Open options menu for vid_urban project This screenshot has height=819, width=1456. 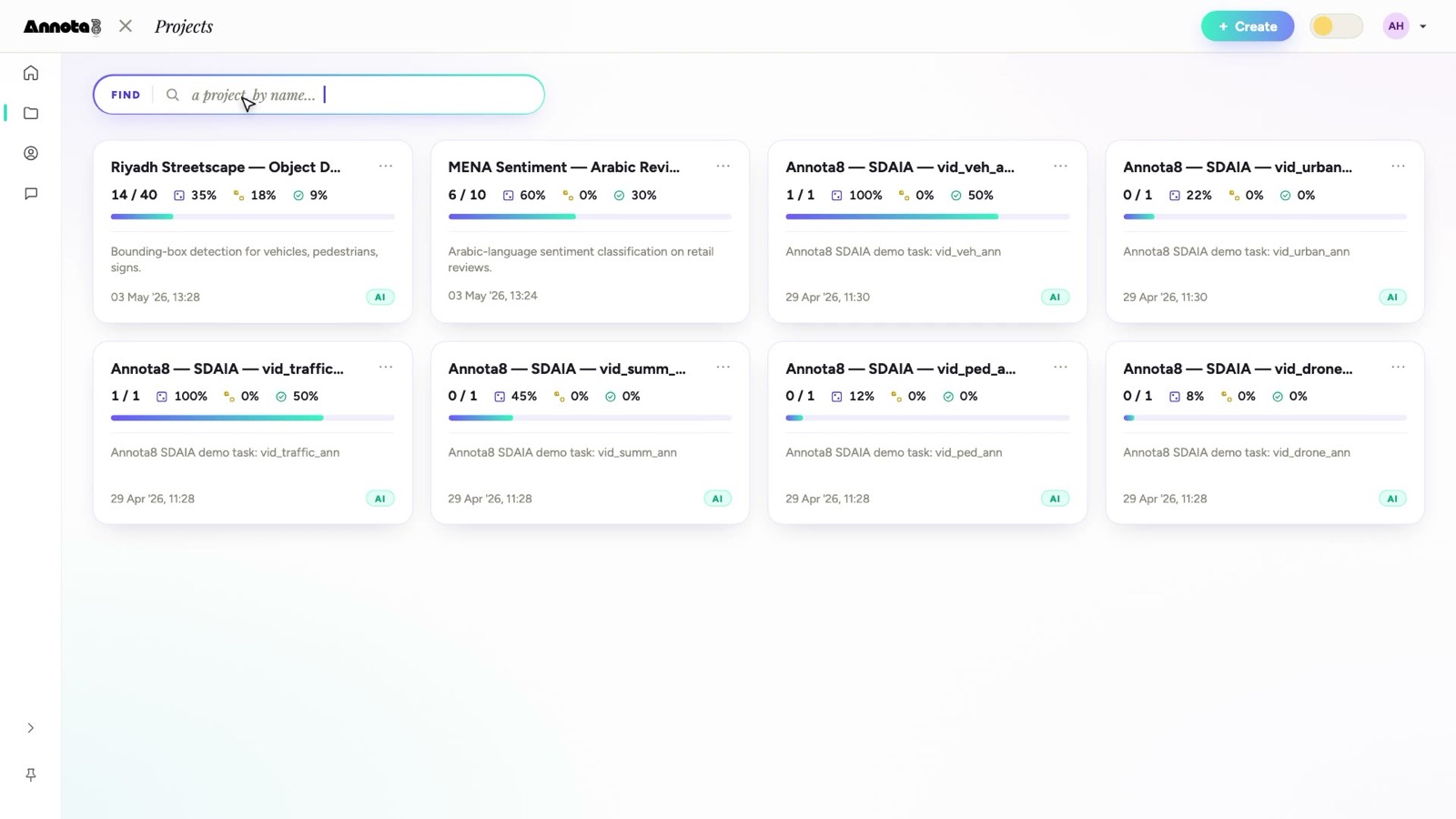(x=1399, y=167)
